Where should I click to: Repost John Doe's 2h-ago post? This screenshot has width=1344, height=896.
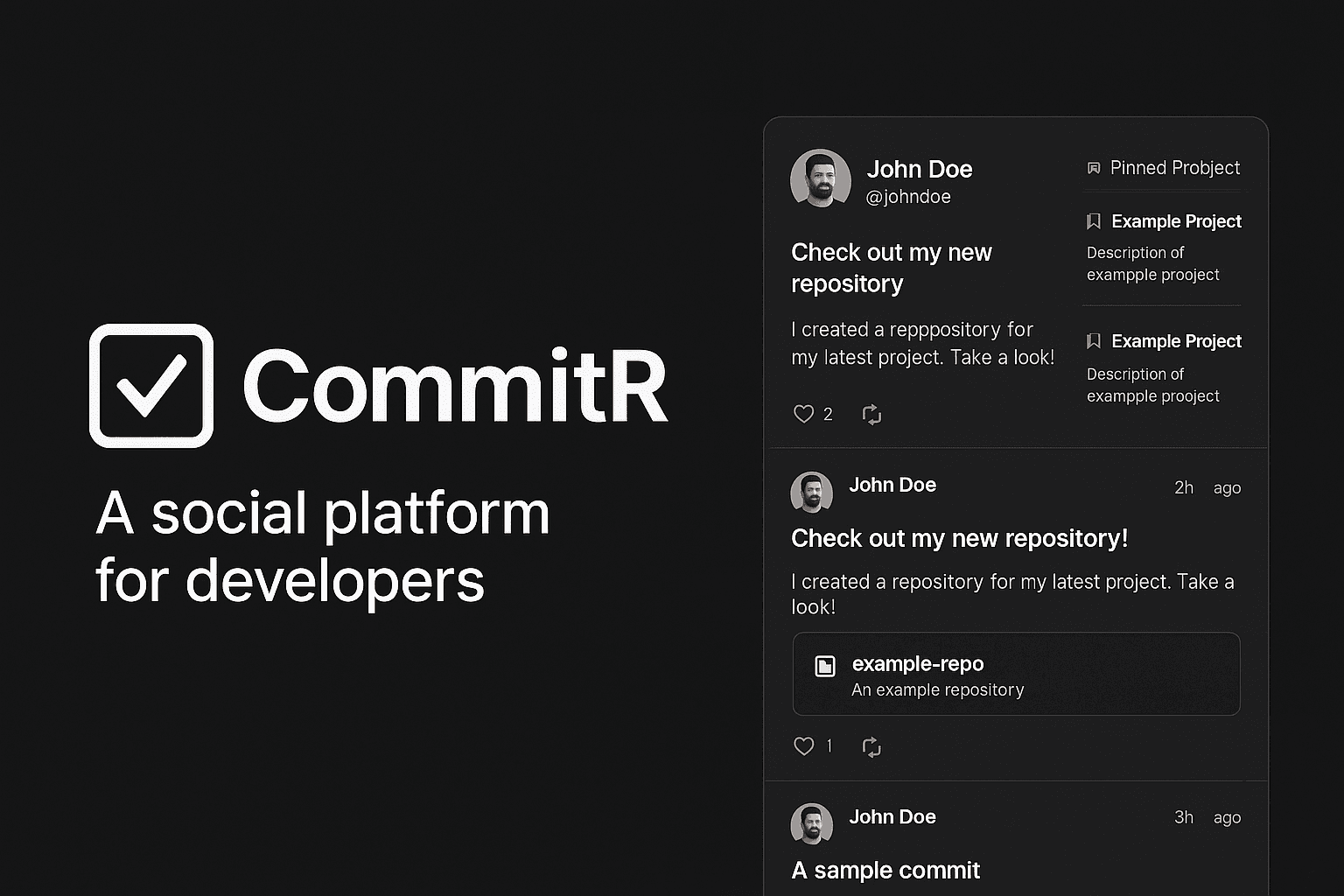[x=871, y=746]
